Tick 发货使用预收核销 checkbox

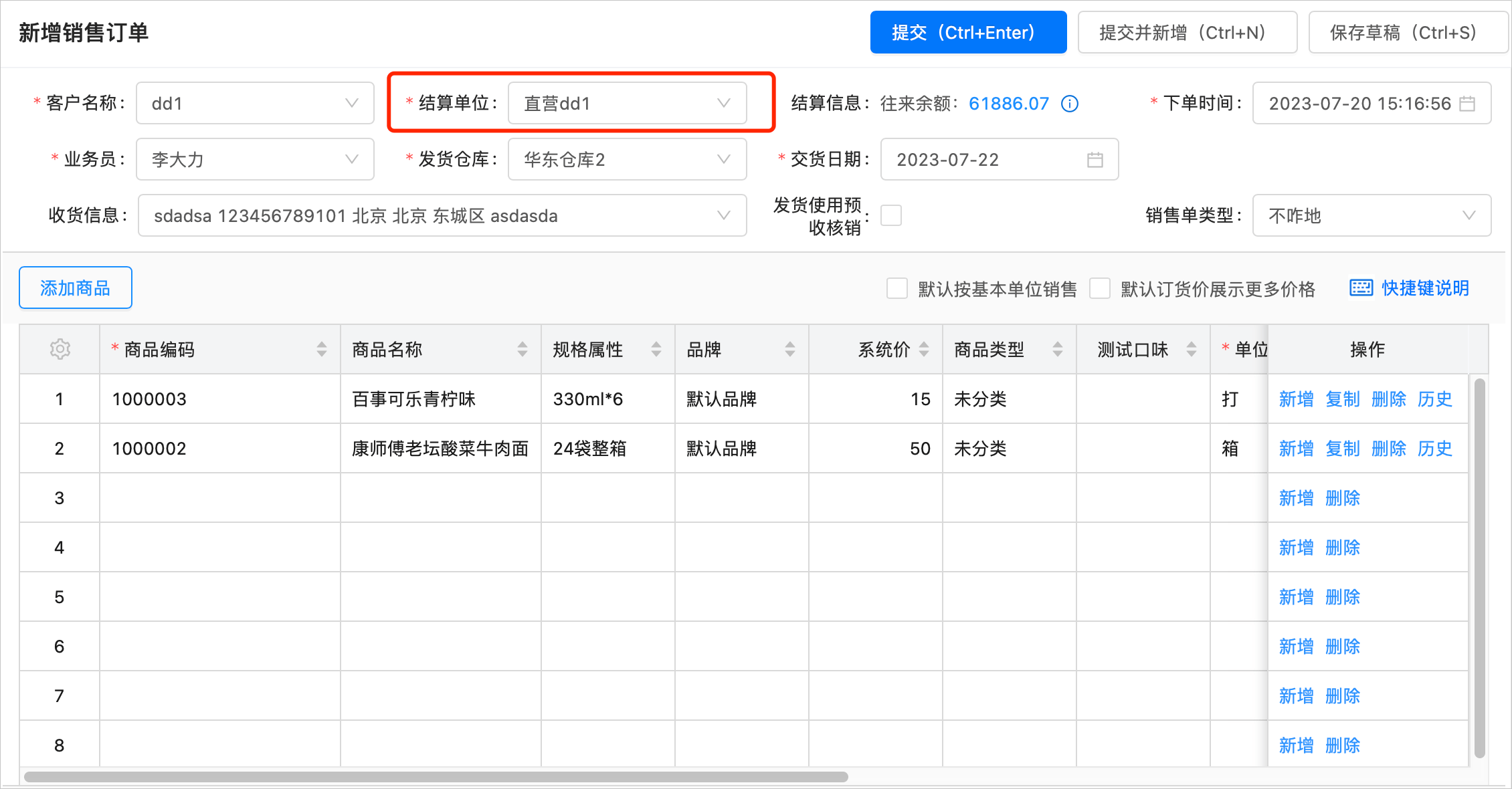tap(891, 215)
